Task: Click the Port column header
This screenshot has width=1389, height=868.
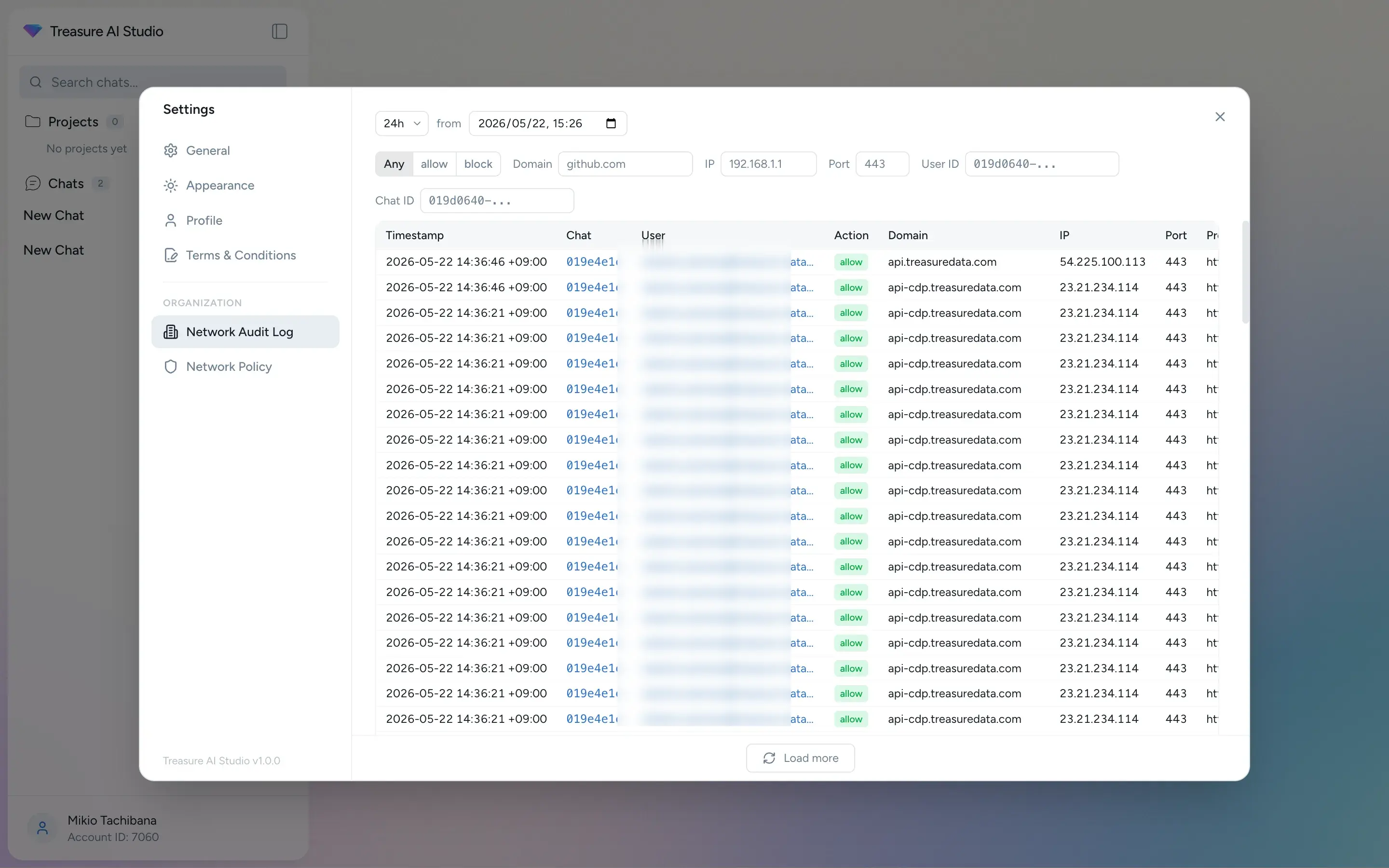Action: [x=1175, y=235]
